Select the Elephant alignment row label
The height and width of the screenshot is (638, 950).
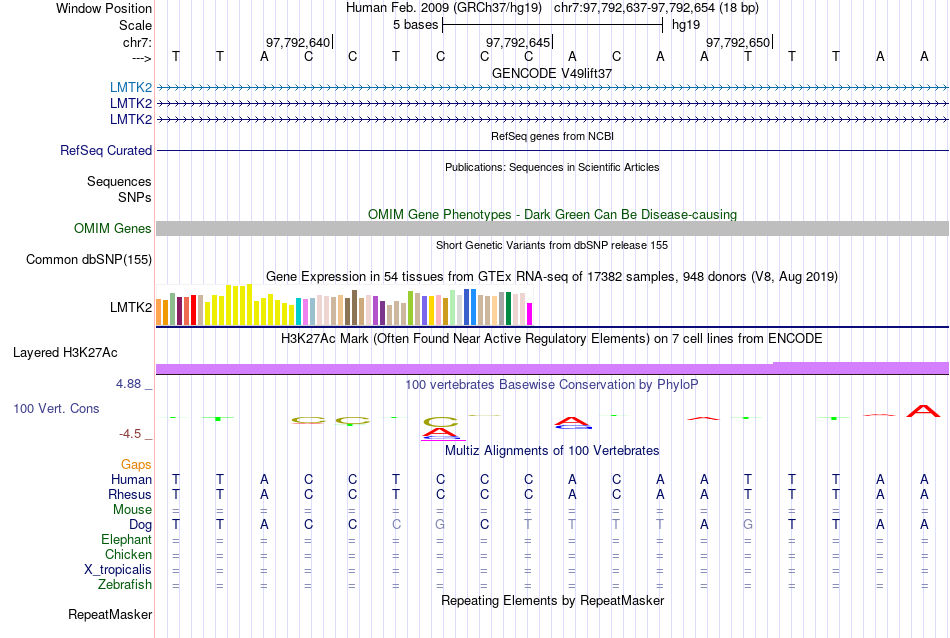click(127, 539)
